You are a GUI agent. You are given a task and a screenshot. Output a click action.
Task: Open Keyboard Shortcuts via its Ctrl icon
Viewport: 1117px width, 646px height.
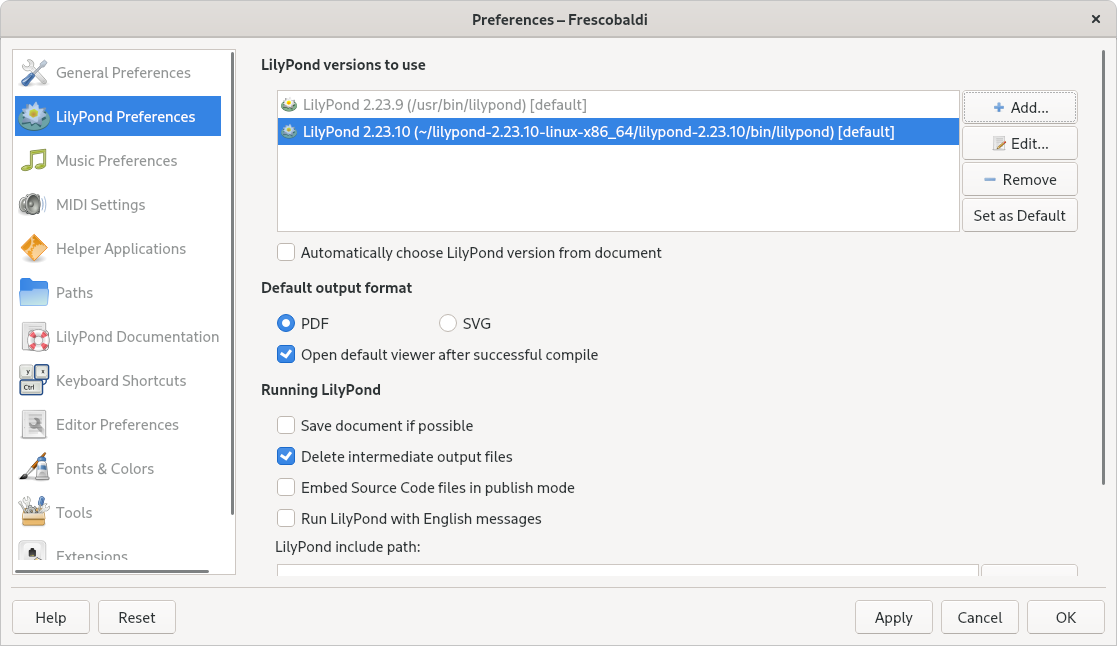tap(33, 380)
